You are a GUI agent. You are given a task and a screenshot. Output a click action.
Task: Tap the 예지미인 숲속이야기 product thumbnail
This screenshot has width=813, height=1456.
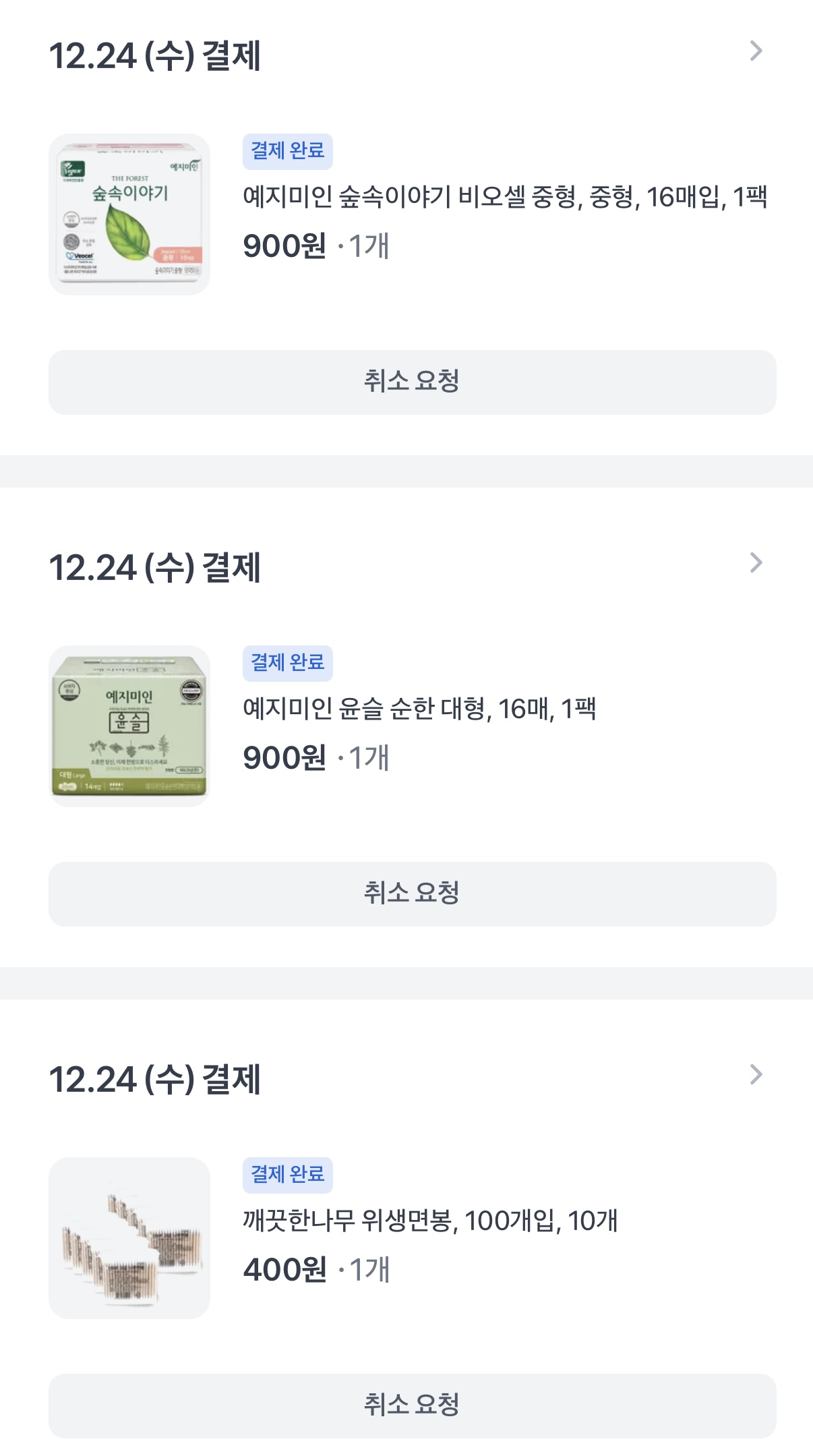click(x=129, y=214)
